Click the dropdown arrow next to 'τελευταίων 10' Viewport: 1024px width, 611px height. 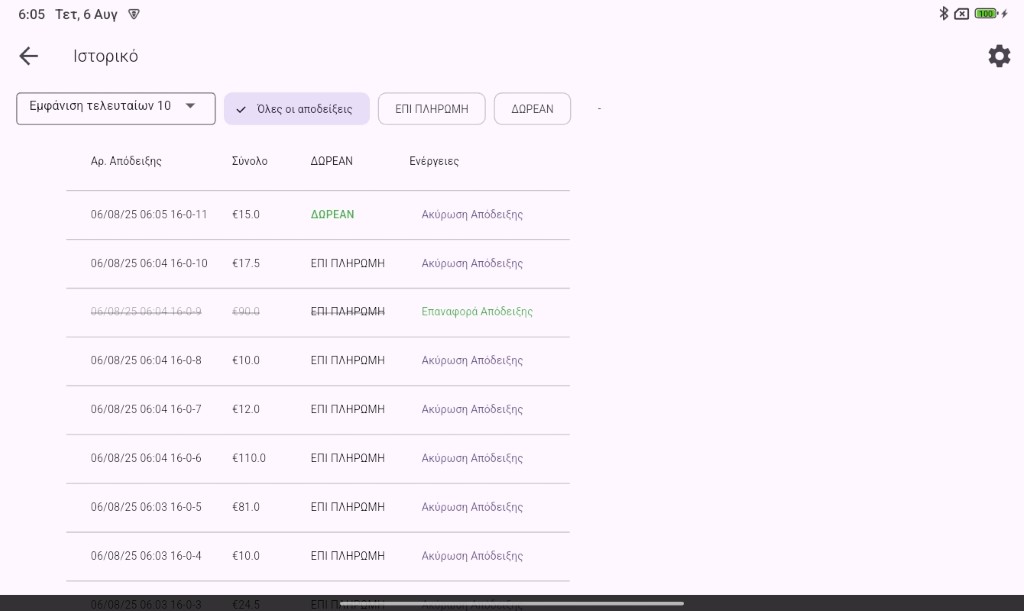(190, 106)
